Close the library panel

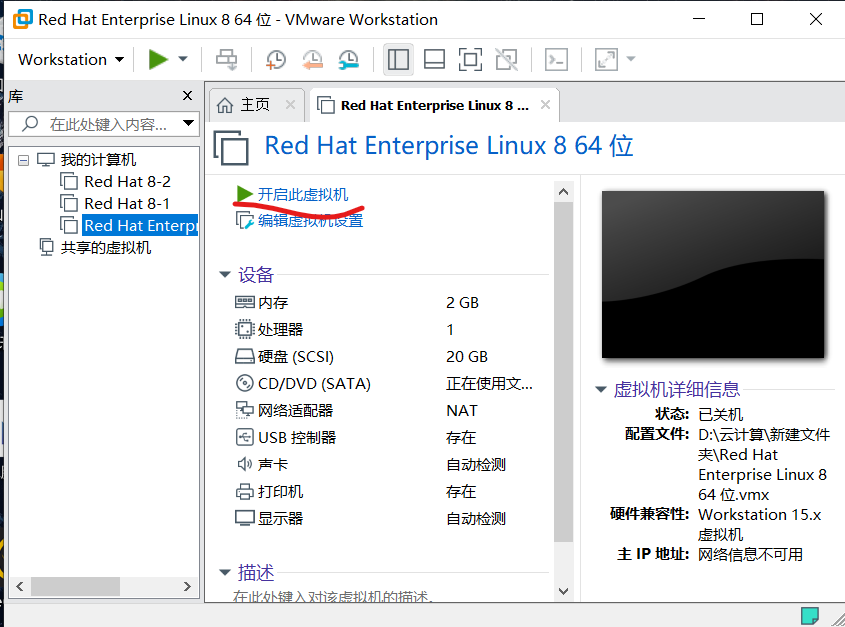point(187,95)
